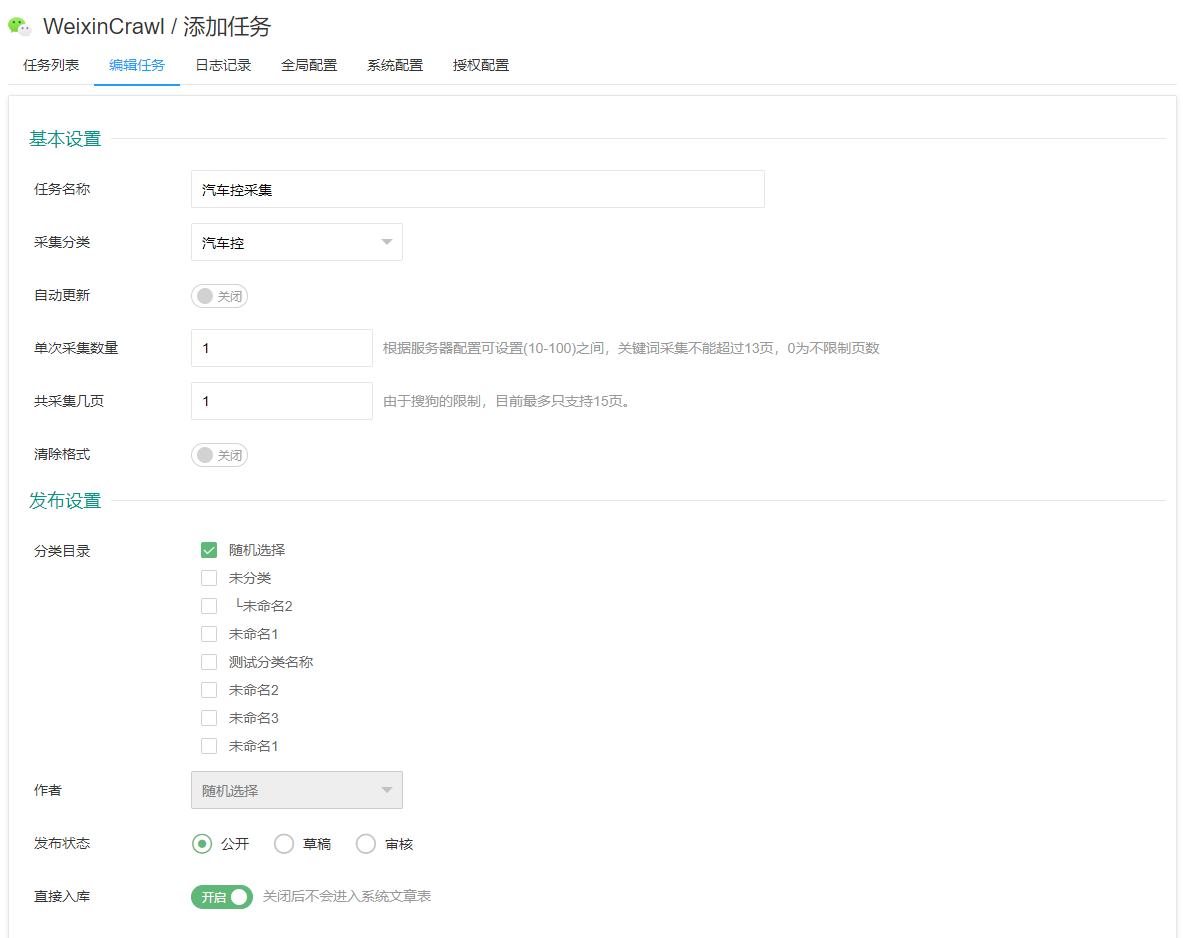
Task: Open the 日志记录 tab
Action: pos(223,66)
